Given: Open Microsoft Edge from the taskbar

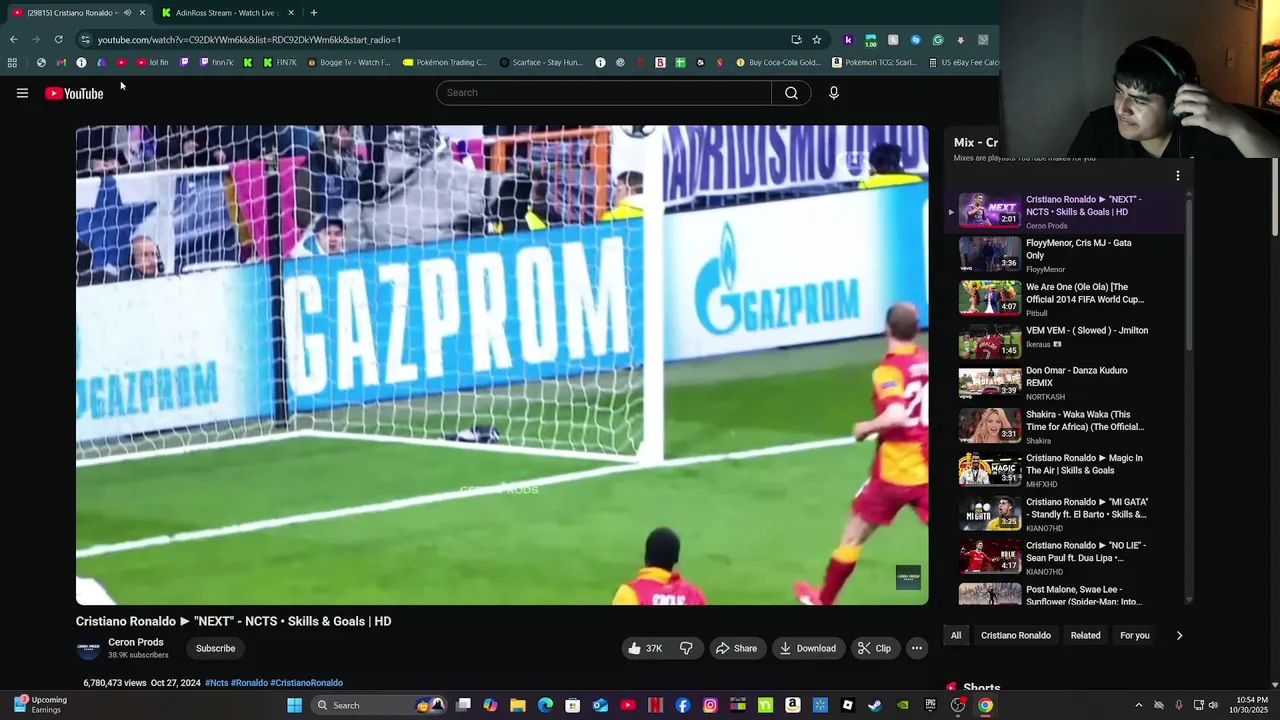Looking at the screenshot, I should point(545,705).
